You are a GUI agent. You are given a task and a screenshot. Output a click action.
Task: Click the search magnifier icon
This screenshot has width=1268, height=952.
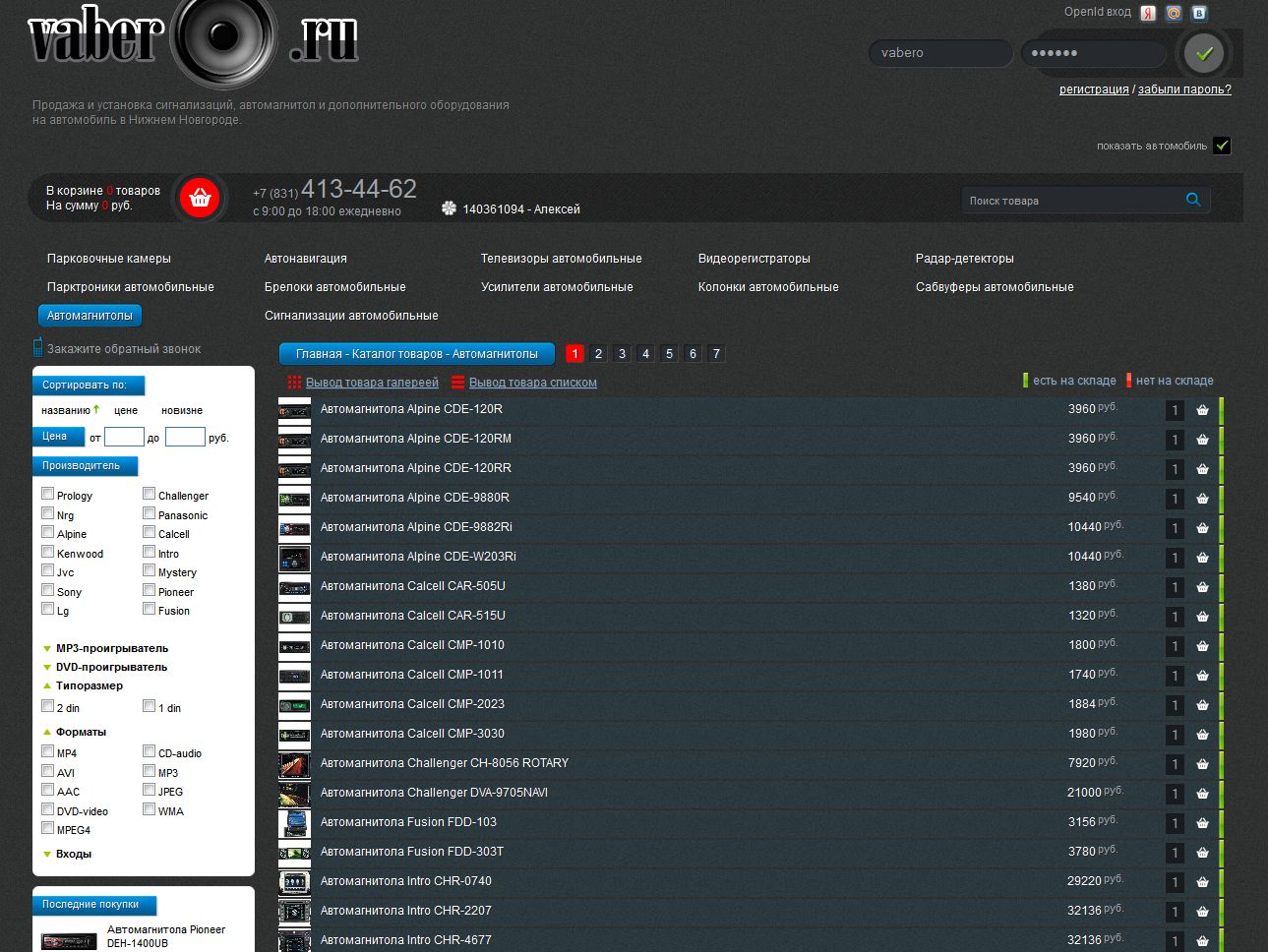tap(1193, 200)
